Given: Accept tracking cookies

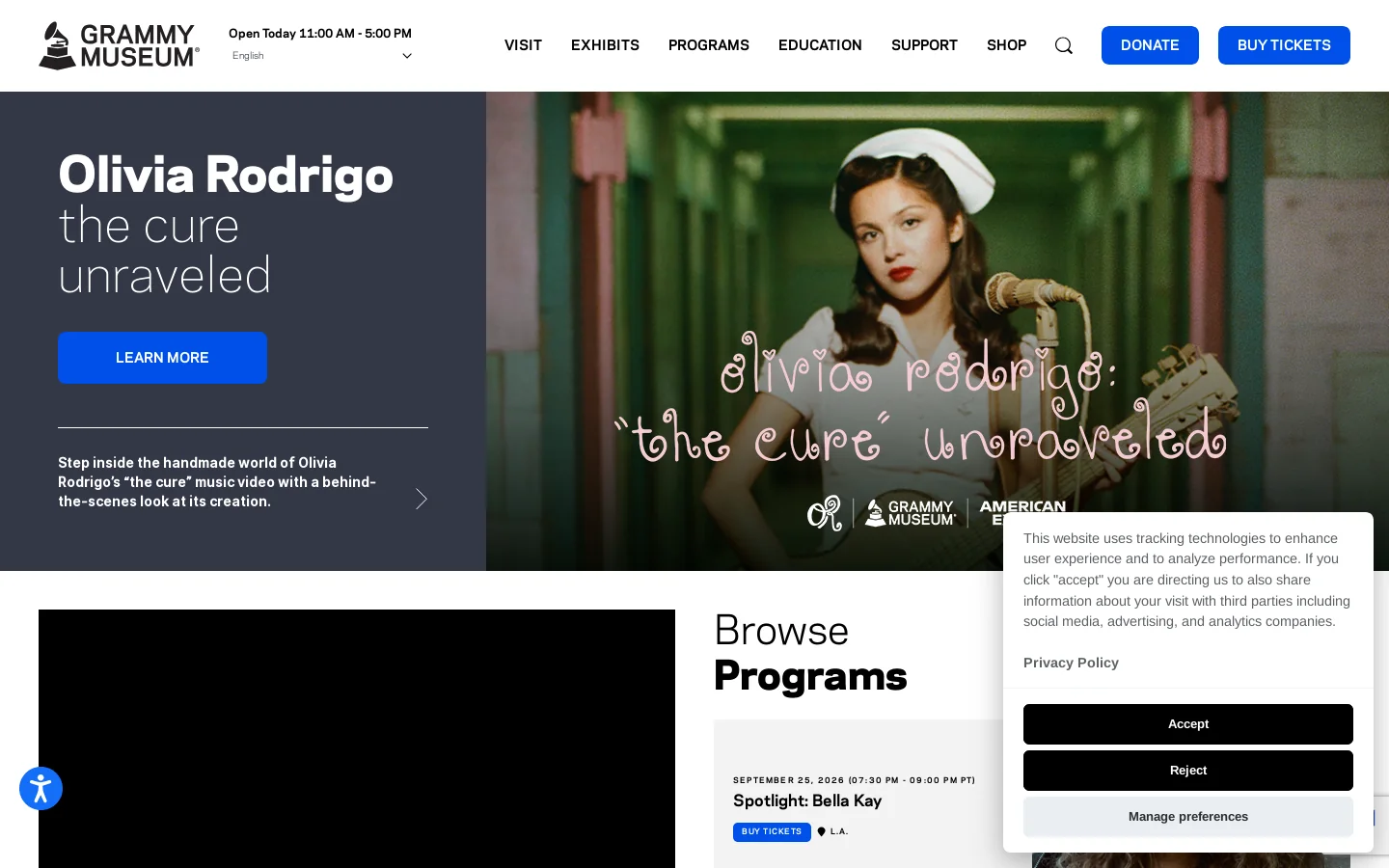Looking at the screenshot, I should (x=1188, y=724).
